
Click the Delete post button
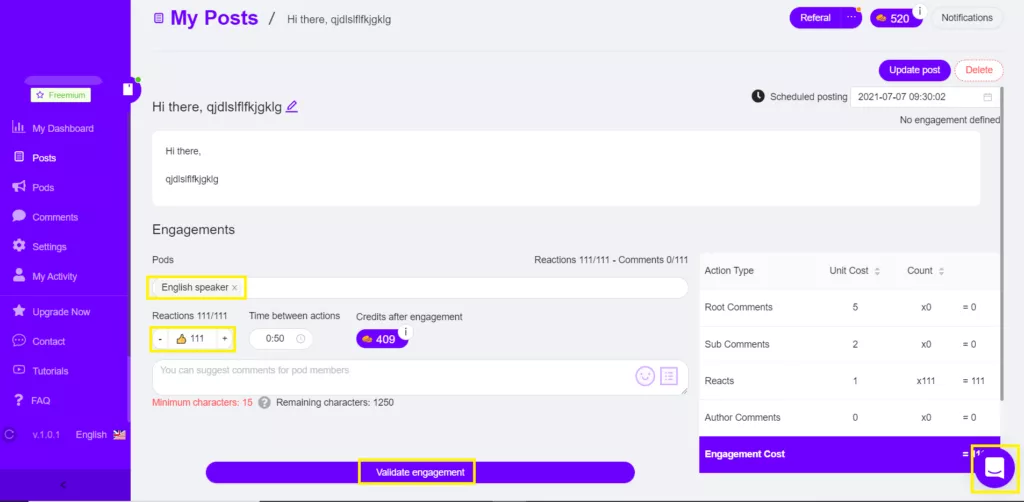pyautogui.click(x=978, y=70)
